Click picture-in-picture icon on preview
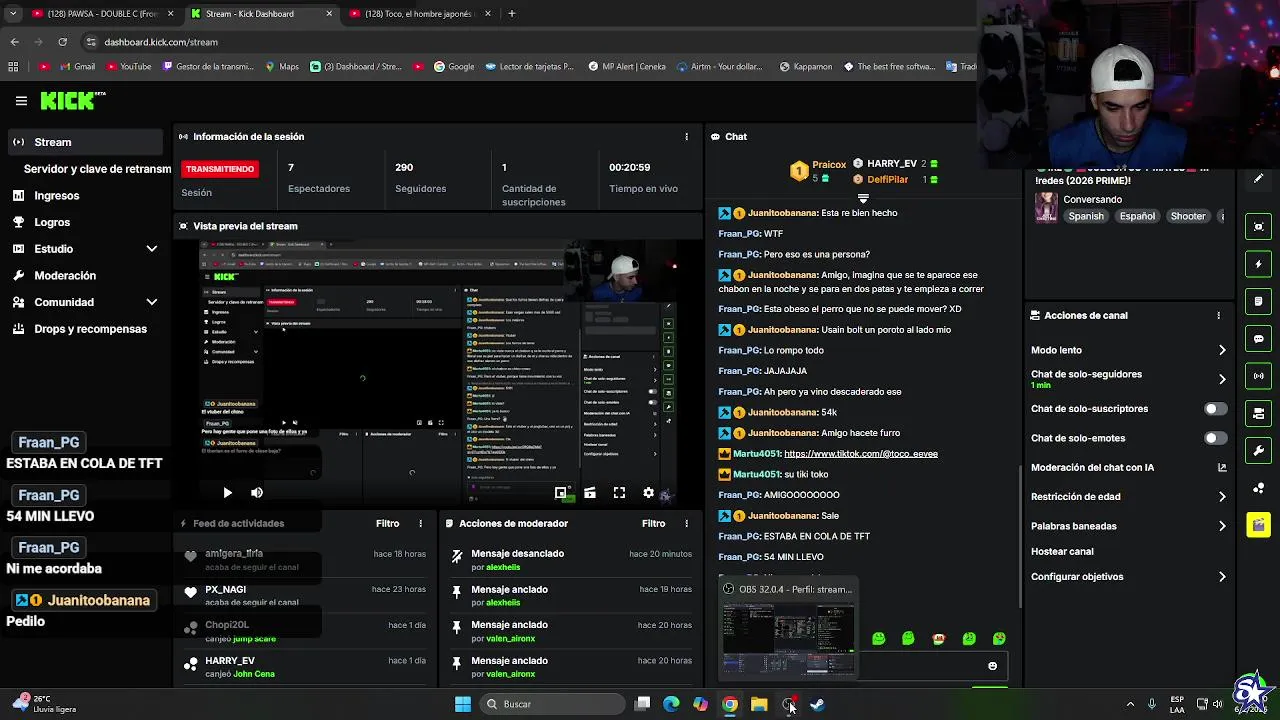1280x720 pixels. [561, 493]
